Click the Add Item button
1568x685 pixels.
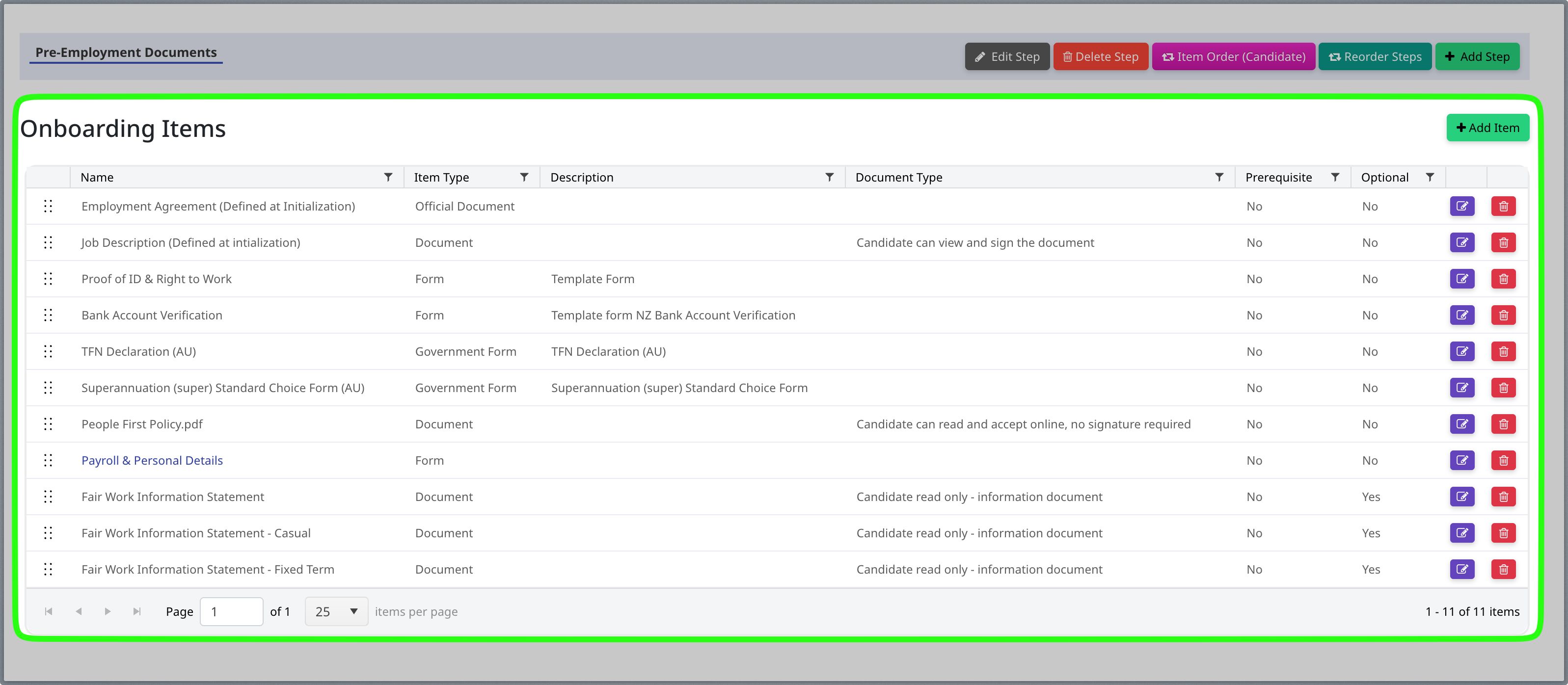tap(1487, 128)
